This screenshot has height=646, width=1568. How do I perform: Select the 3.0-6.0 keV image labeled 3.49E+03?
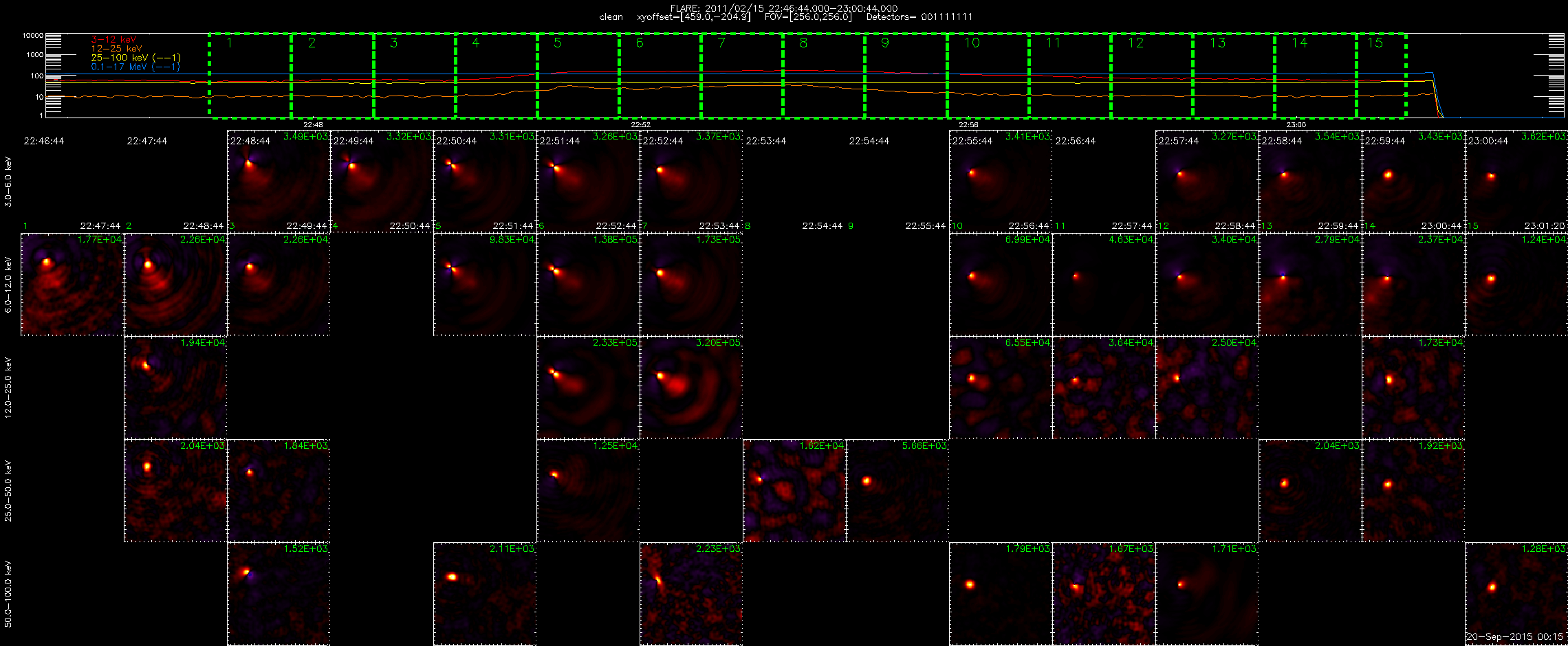pyautogui.click(x=279, y=181)
